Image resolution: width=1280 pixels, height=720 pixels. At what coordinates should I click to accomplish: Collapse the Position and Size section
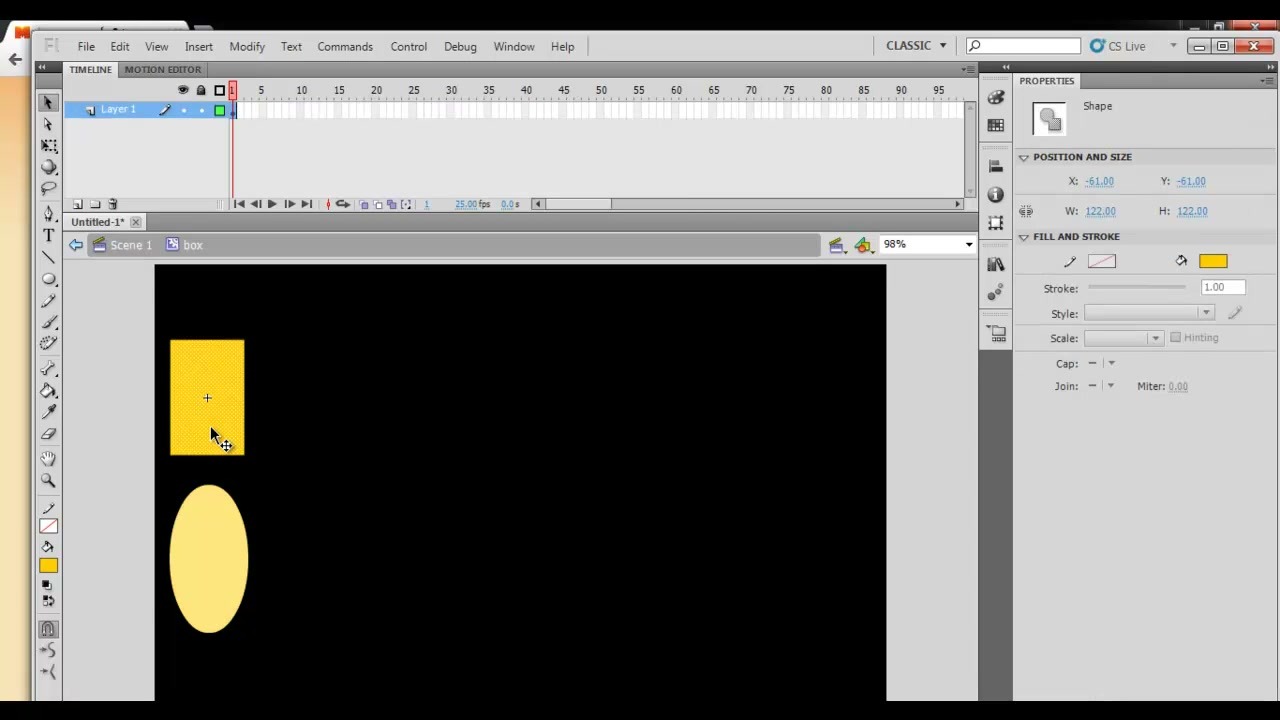pos(1023,158)
